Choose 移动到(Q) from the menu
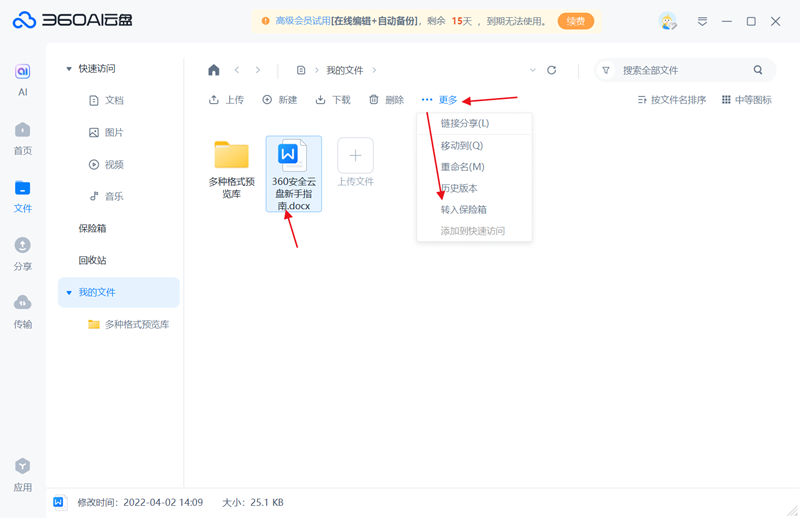This screenshot has width=800, height=518. (x=474, y=146)
